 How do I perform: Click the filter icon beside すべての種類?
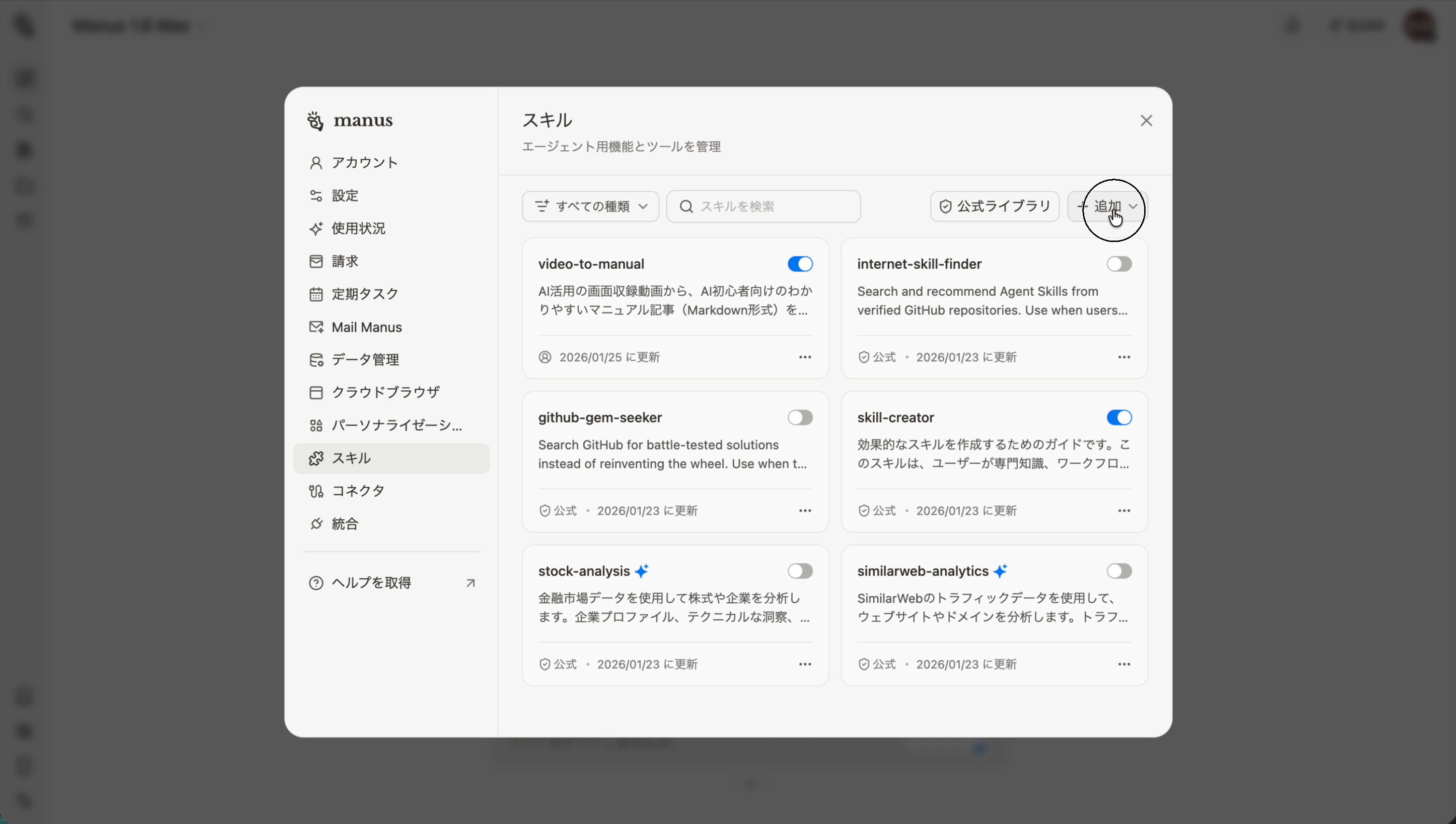click(543, 206)
